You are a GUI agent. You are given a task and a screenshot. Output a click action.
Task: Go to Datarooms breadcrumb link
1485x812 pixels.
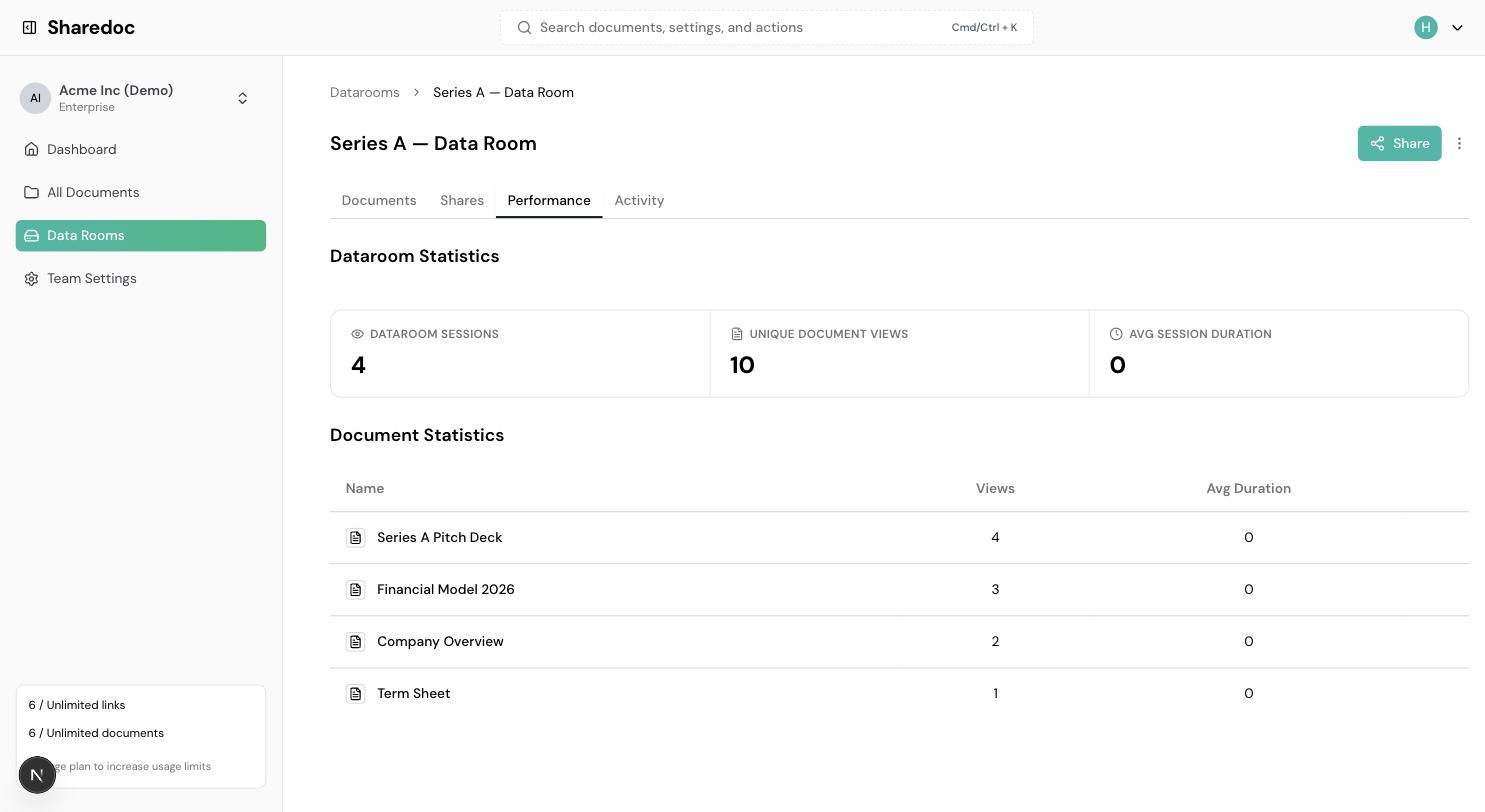pyautogui.click(x=365, y=93)
